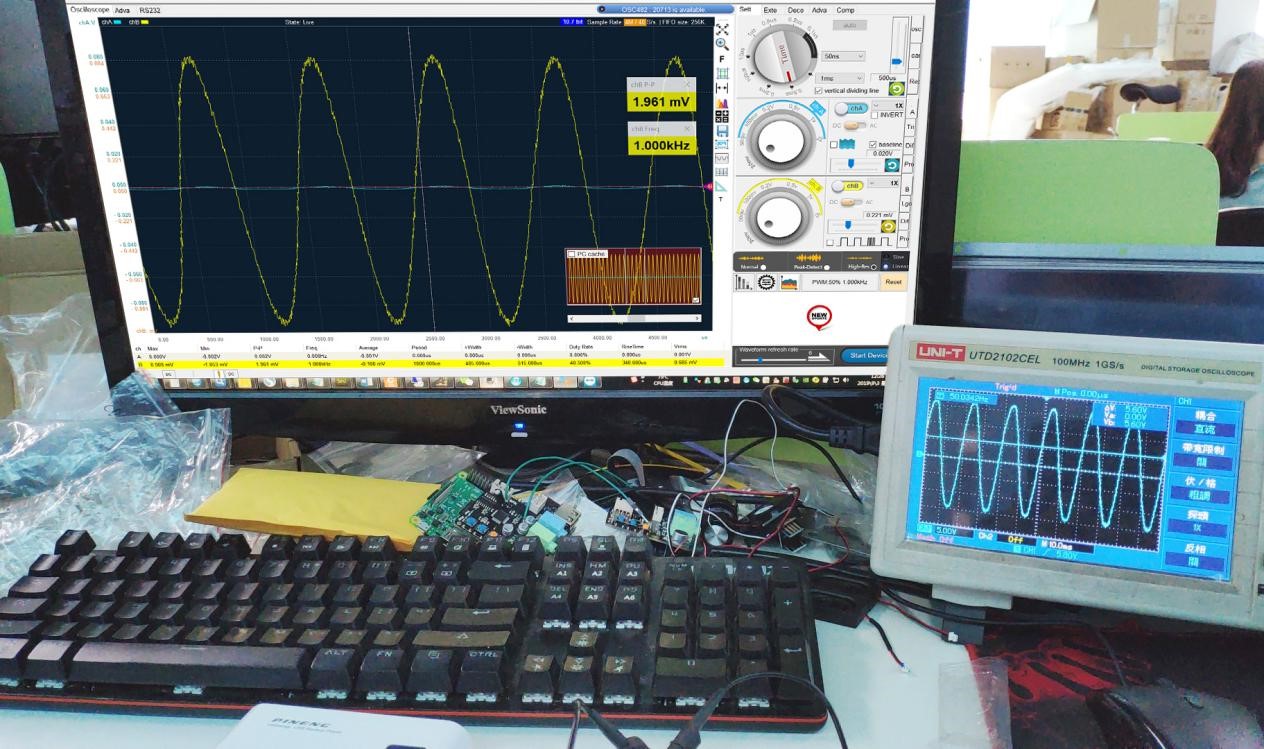
Task: Click the chB voltage rotary knob
Action: point(779,217)
